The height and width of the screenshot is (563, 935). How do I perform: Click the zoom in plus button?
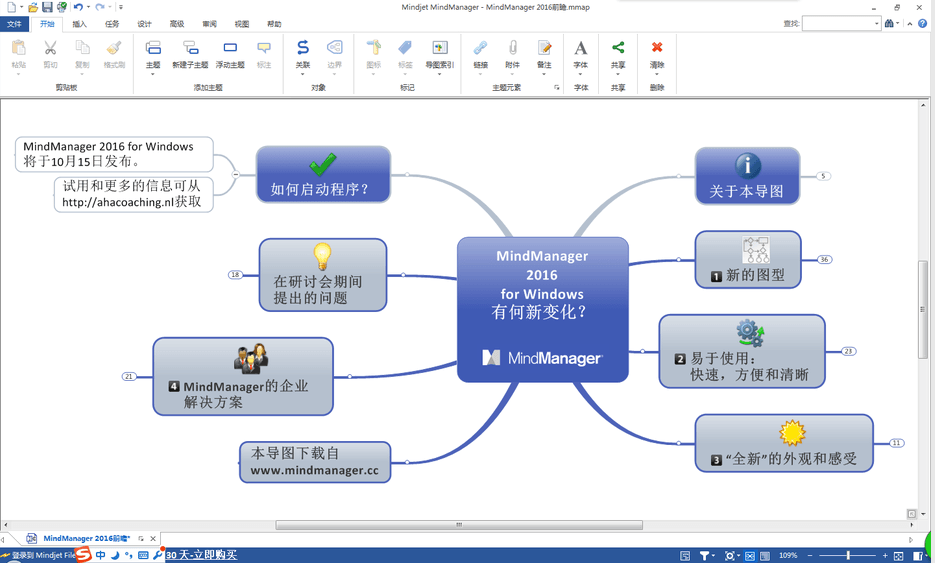[x=885, y=555]
